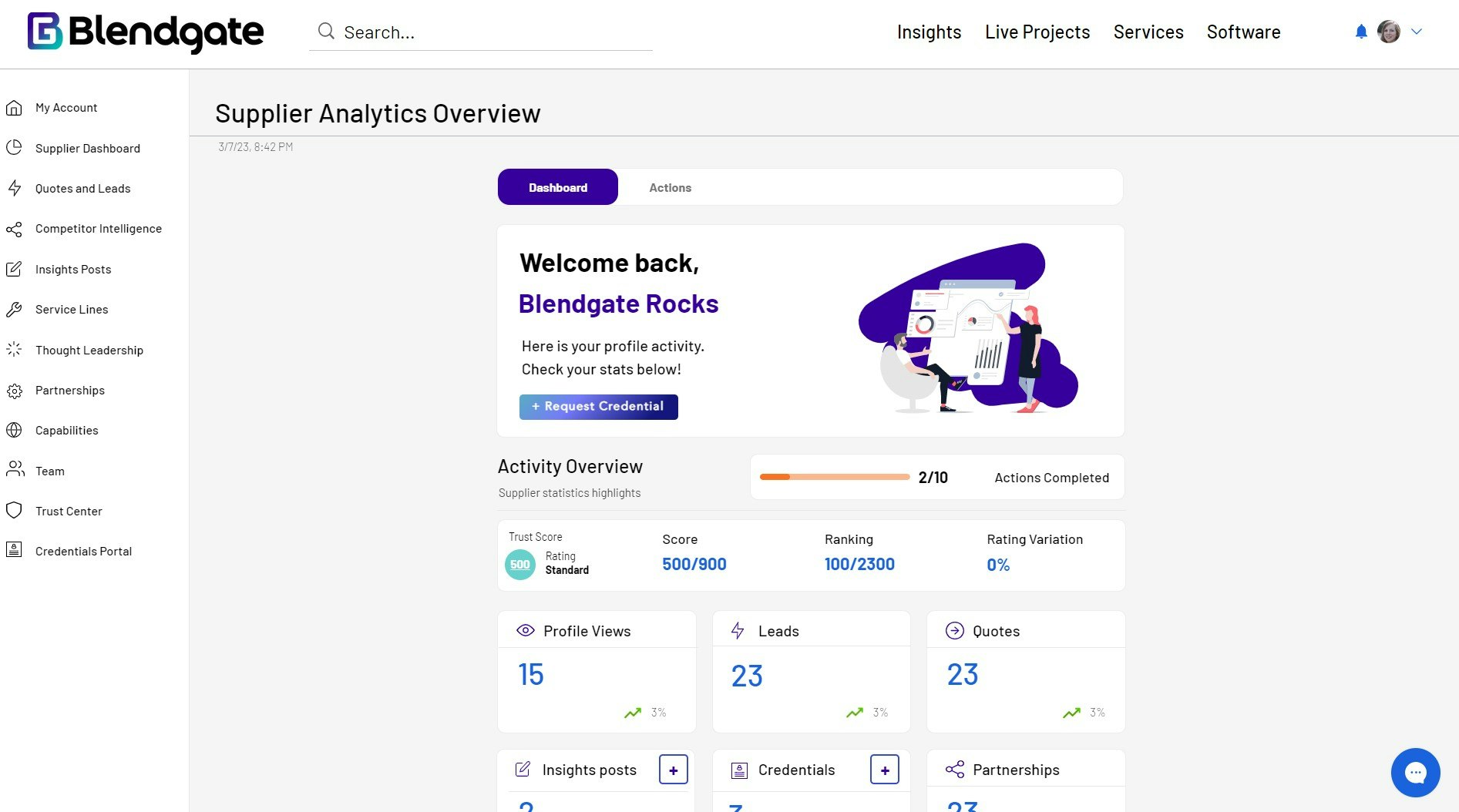
Task: Open Insights Posts in sidebar
Action: 73,270
